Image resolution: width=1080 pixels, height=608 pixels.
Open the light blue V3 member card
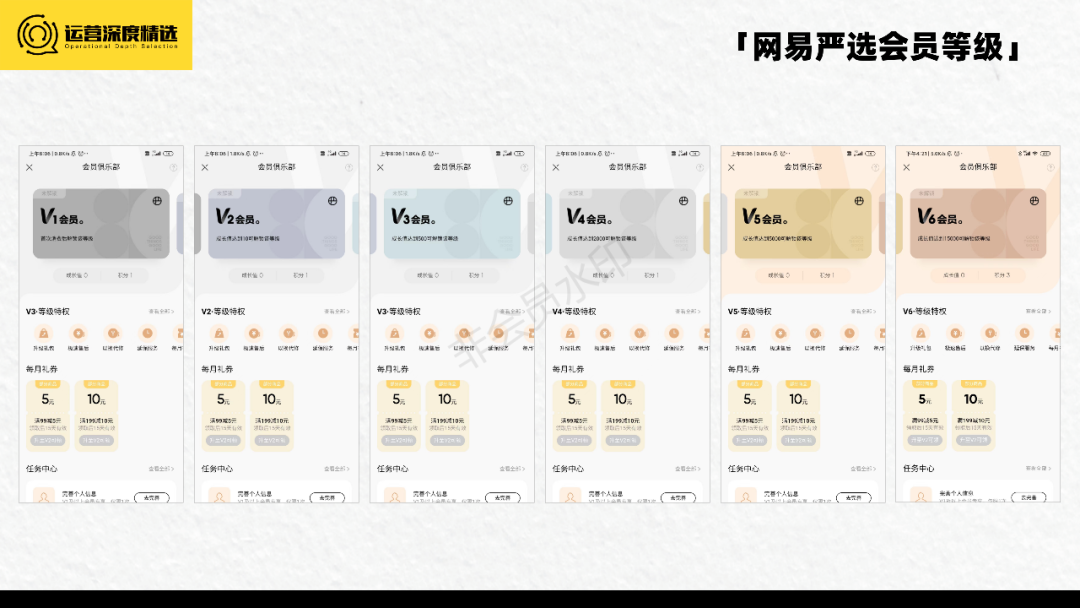[x=452, y=224]
